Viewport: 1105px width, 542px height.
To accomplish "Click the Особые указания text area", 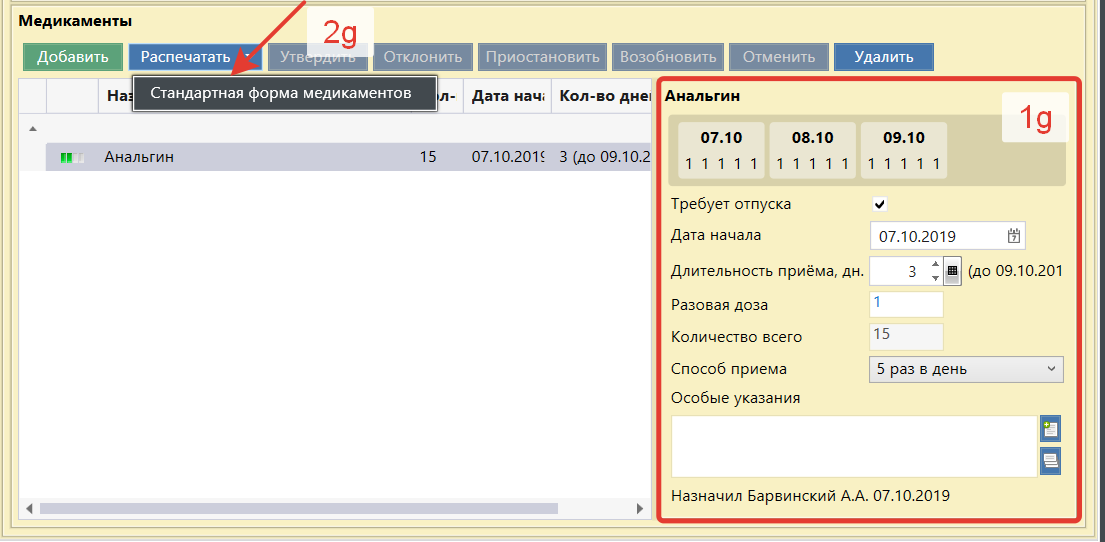I will click(854, 446).
